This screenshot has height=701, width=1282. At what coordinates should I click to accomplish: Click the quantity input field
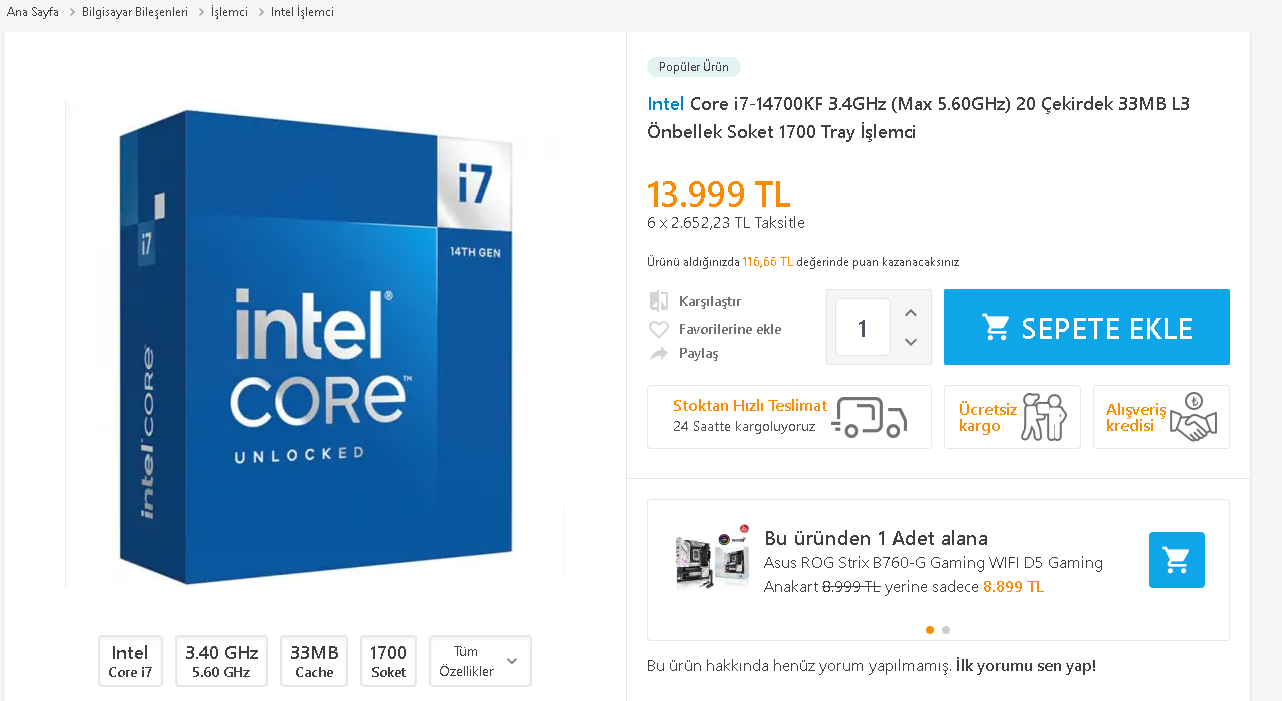coord(862,328)
